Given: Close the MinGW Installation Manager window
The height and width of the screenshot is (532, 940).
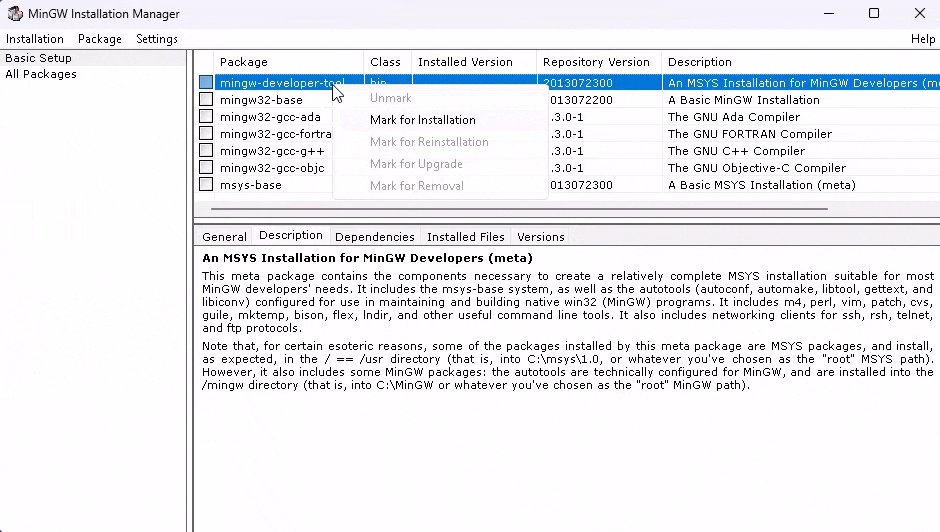Looking at the screenshot, I should 920,13.
